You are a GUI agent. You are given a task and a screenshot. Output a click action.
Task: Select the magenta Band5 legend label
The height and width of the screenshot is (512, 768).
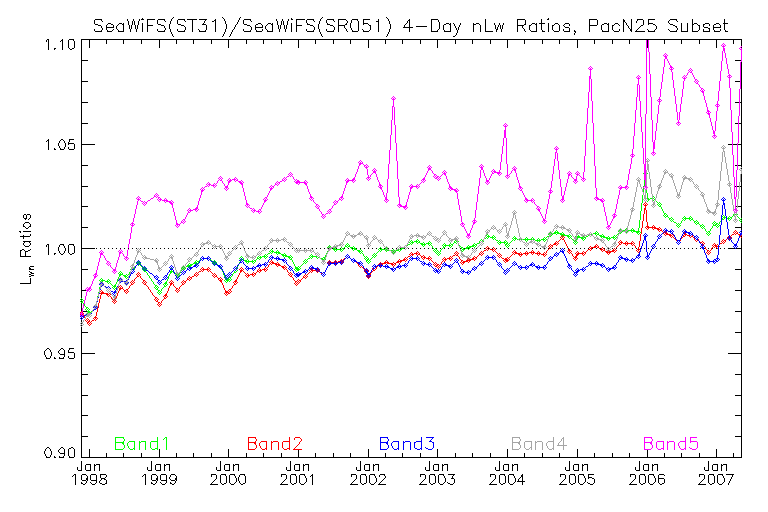pyautogui.click(x=671, y=444)
